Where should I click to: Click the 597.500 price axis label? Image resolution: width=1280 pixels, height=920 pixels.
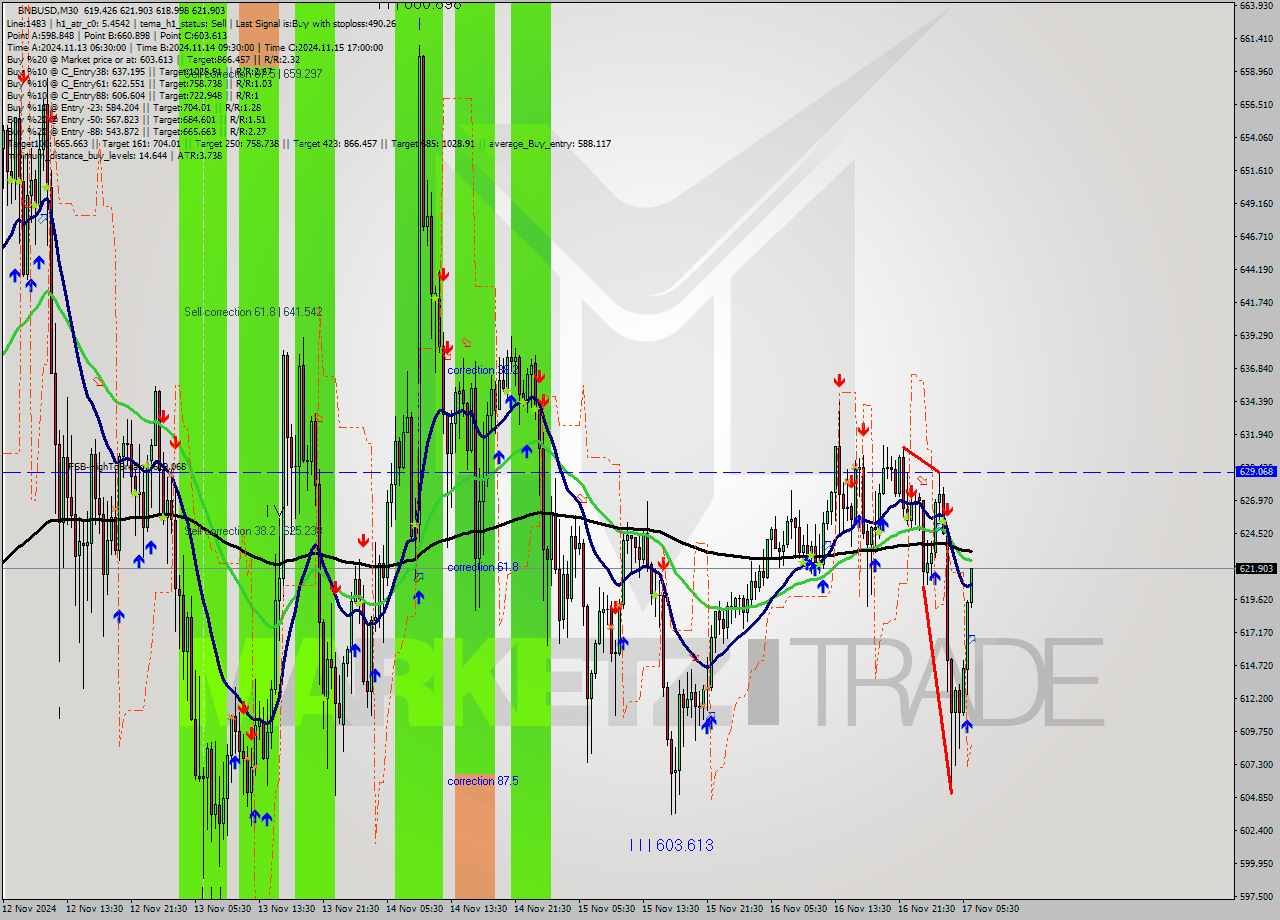pyautogui.click(x=1255, y=896)
